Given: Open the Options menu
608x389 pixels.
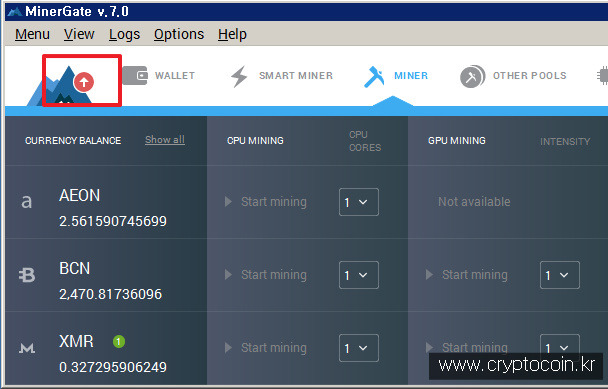Looking at the screenshot, I should point(179,35).
